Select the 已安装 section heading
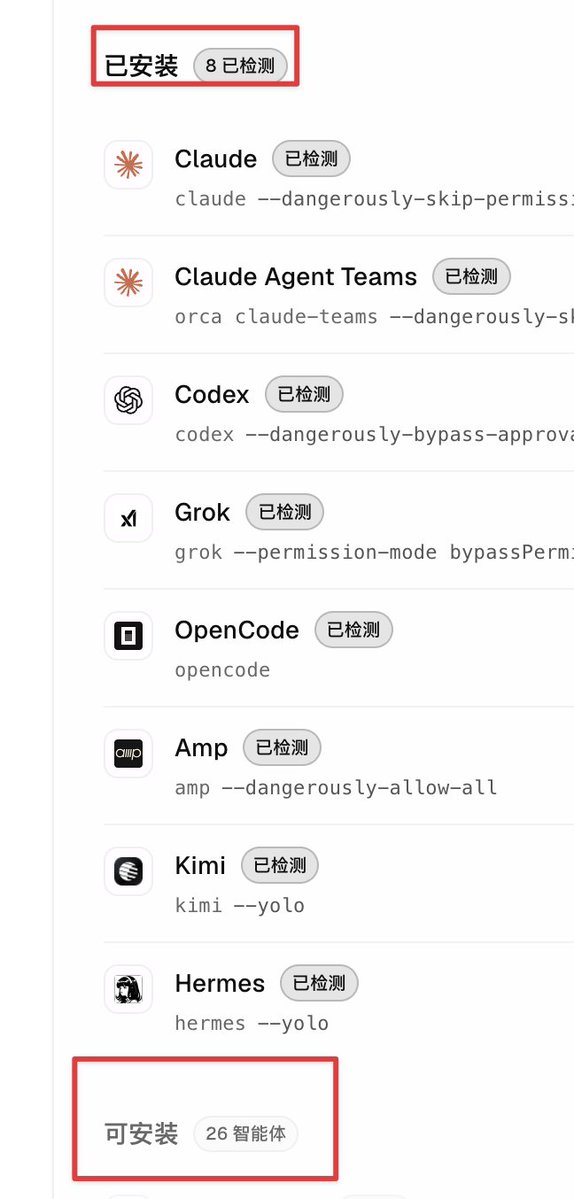574x1199 pixels. [141, 66]
